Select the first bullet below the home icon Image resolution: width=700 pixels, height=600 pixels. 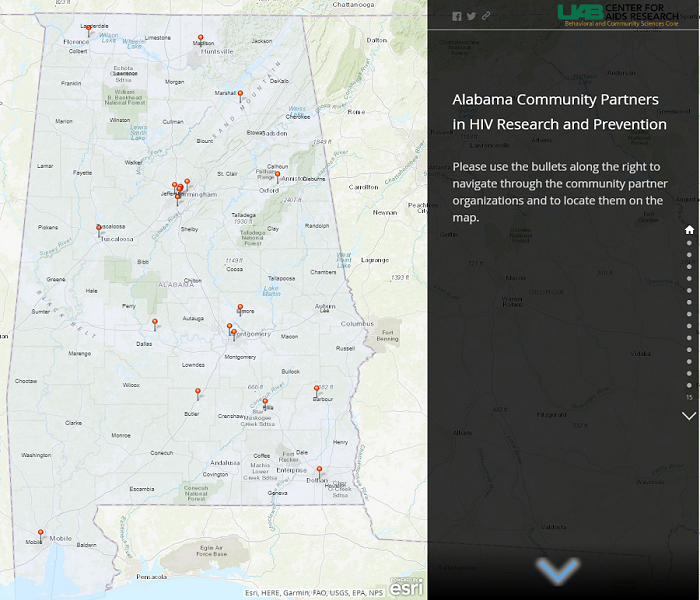689,242
